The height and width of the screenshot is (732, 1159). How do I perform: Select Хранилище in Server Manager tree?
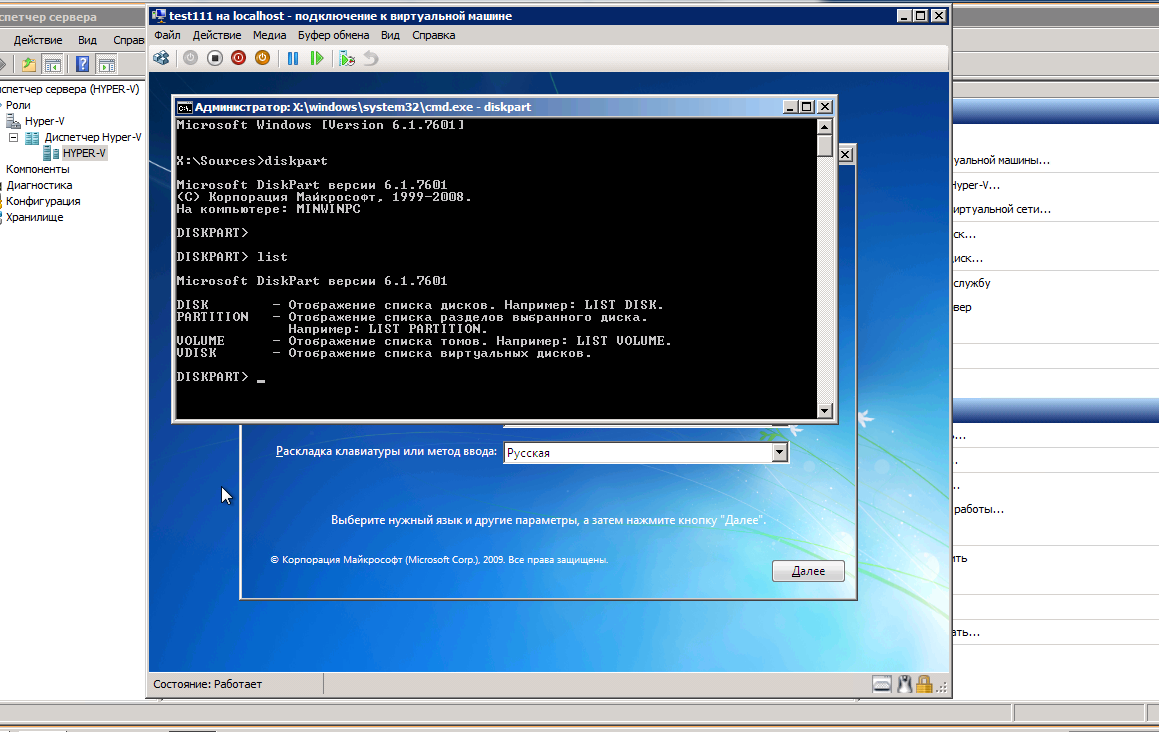click(35, 217)
